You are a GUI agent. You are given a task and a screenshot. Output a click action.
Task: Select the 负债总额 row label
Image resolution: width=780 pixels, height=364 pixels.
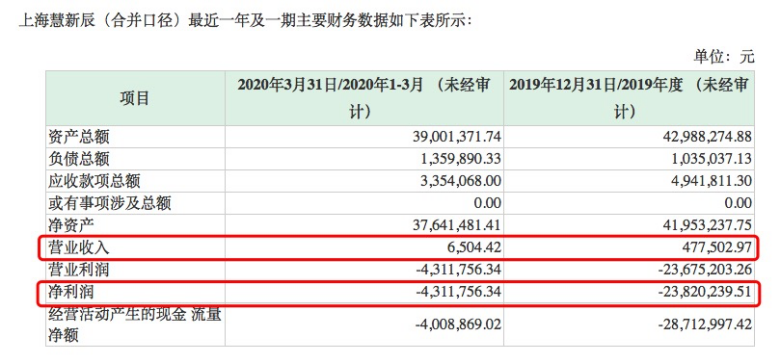pyautogui.click(x=78, y=159)
